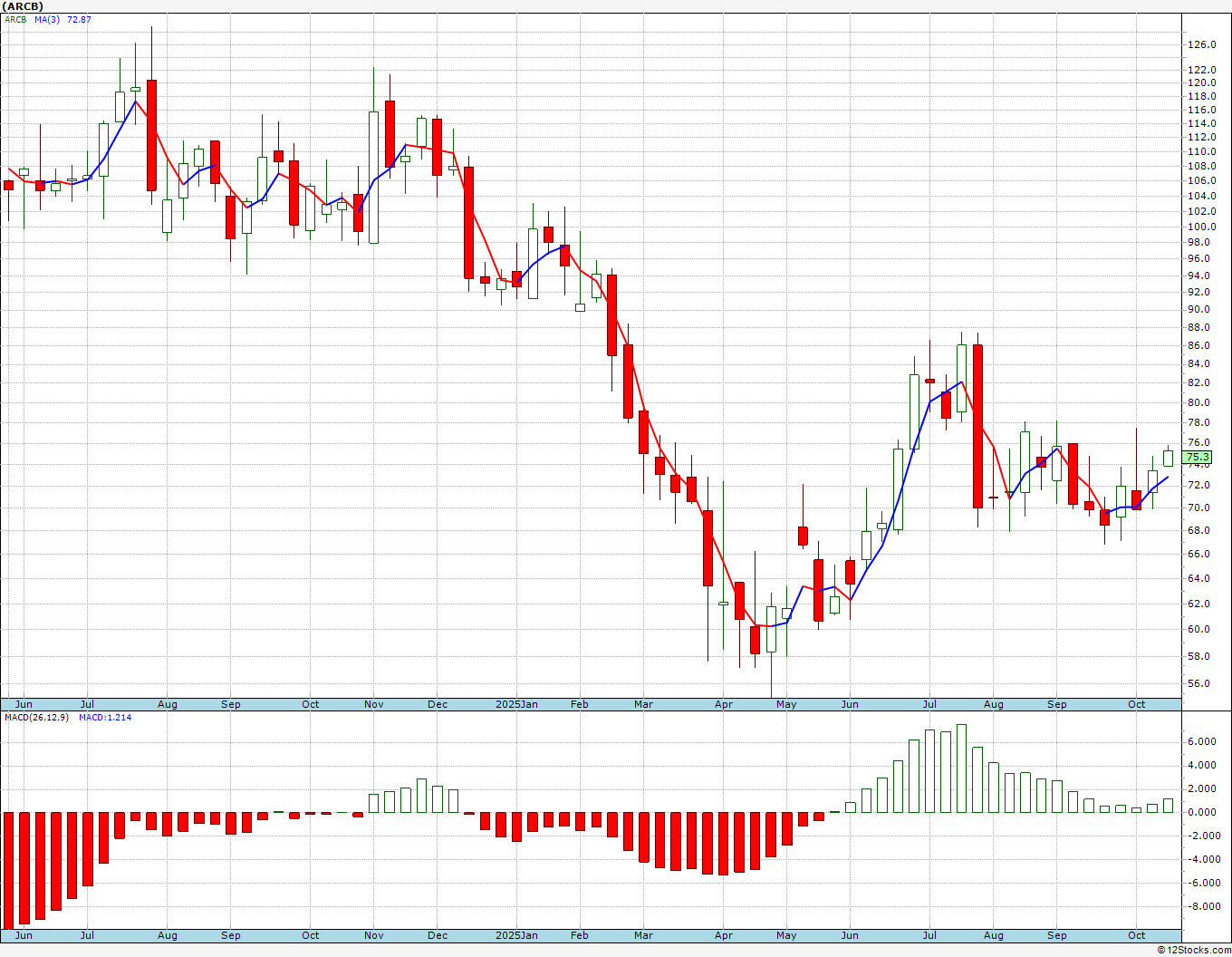Click the 6.000 MACD axis label

(x=1201, y=741)
